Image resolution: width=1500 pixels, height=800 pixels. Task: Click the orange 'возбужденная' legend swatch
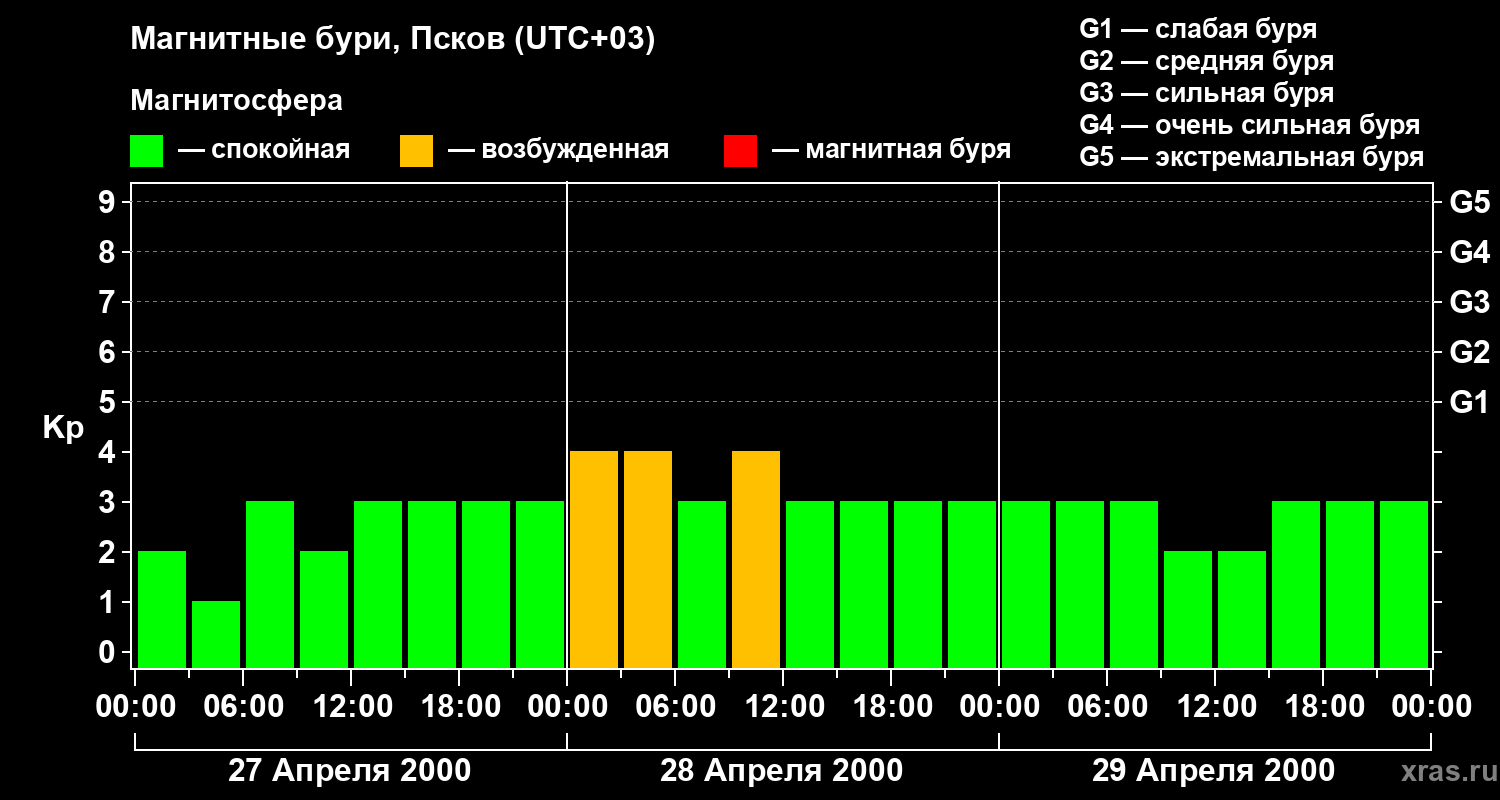click(x=416, y=151)
